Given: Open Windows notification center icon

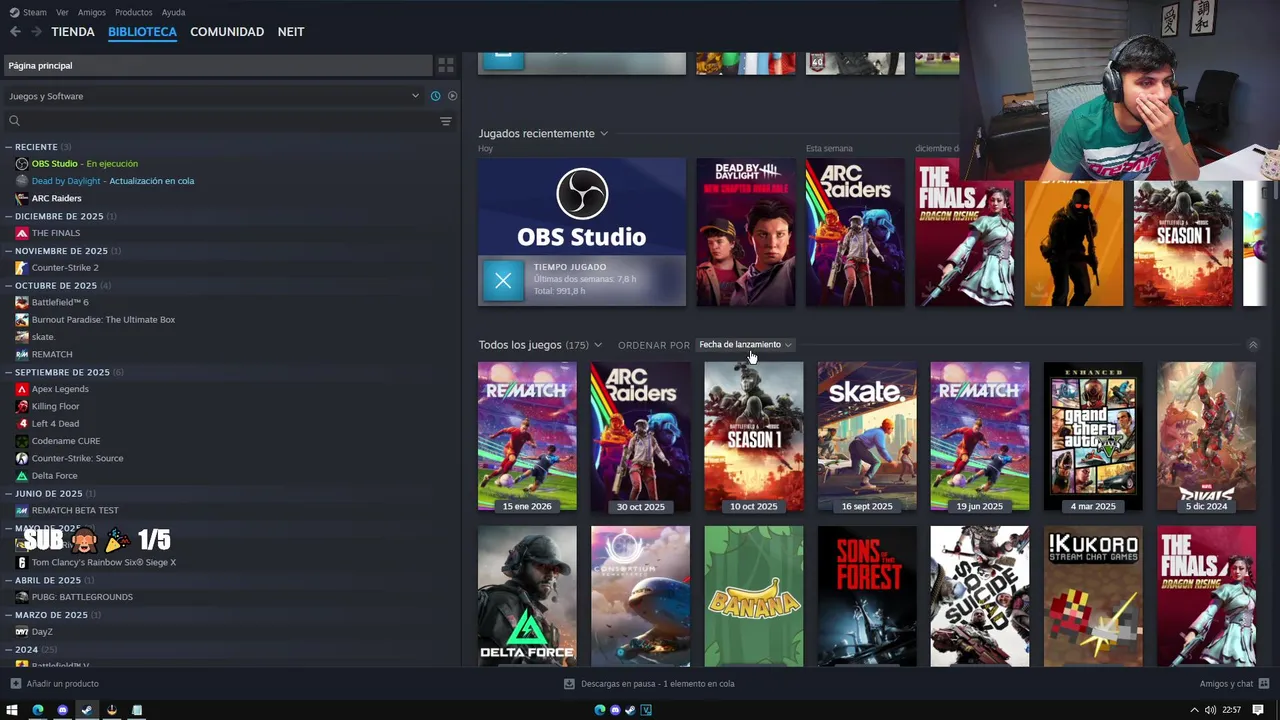Looking at the screenshot, I should pyautogui.click(x=1258, y=710).
